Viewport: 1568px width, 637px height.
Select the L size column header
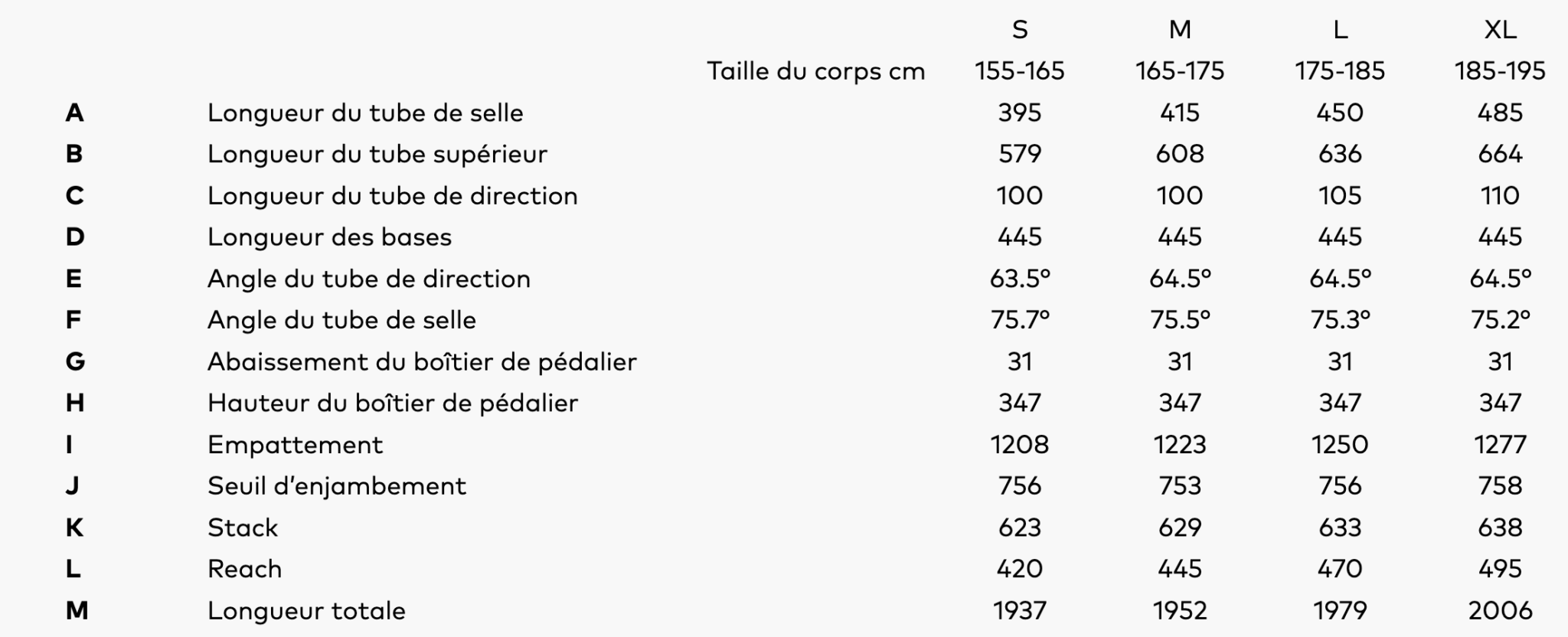1340,30
